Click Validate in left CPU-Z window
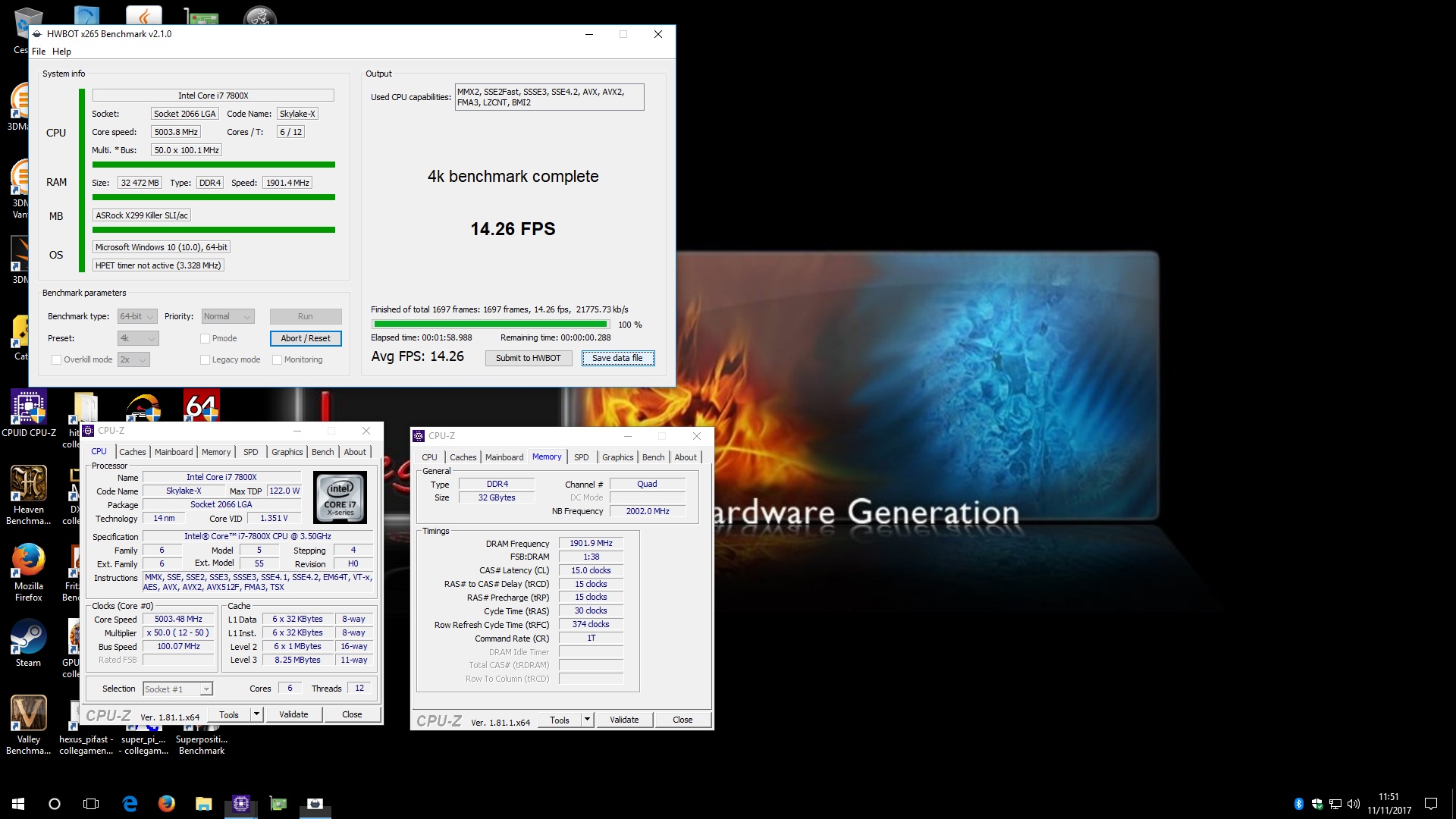This screenshot has width=1456, height=819. click(x=293, y=714)
